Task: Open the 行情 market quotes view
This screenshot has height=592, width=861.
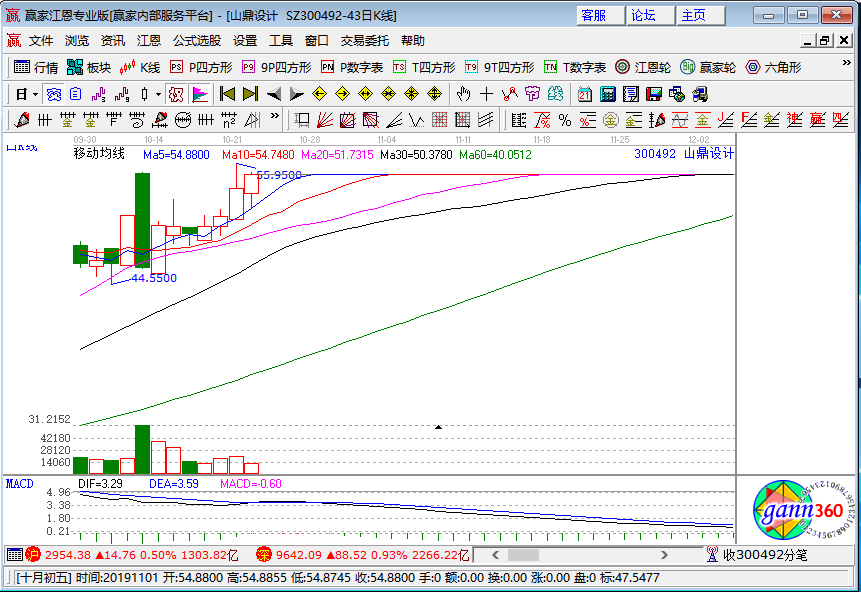Action: click(x=36, y=67)
